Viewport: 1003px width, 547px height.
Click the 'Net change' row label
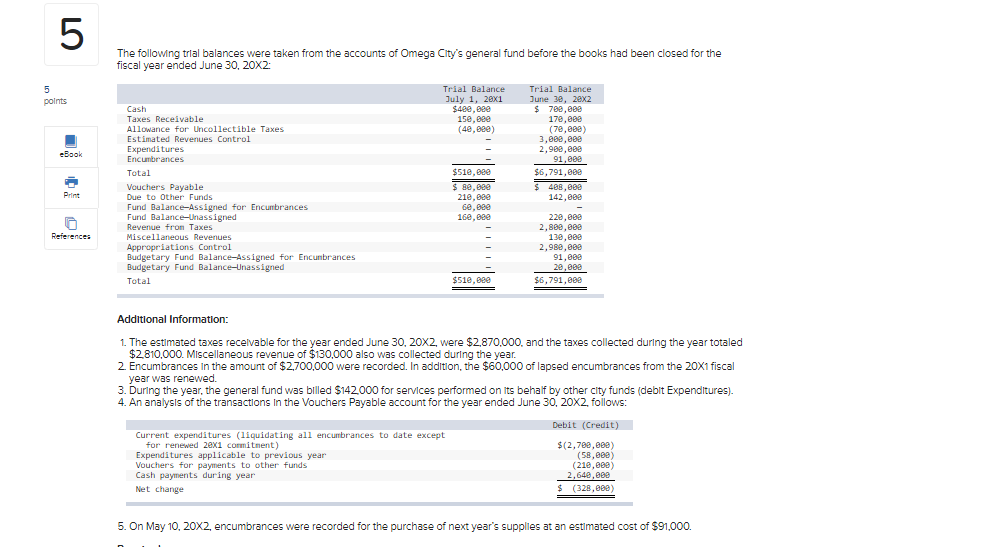tap(159, 489)
